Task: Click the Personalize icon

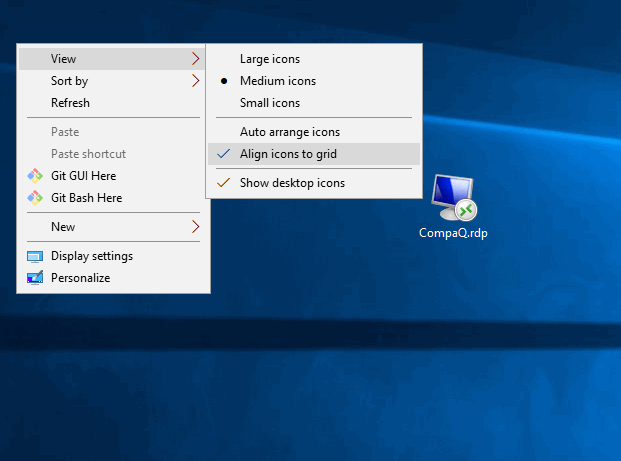Action: [x=35, y=278]
